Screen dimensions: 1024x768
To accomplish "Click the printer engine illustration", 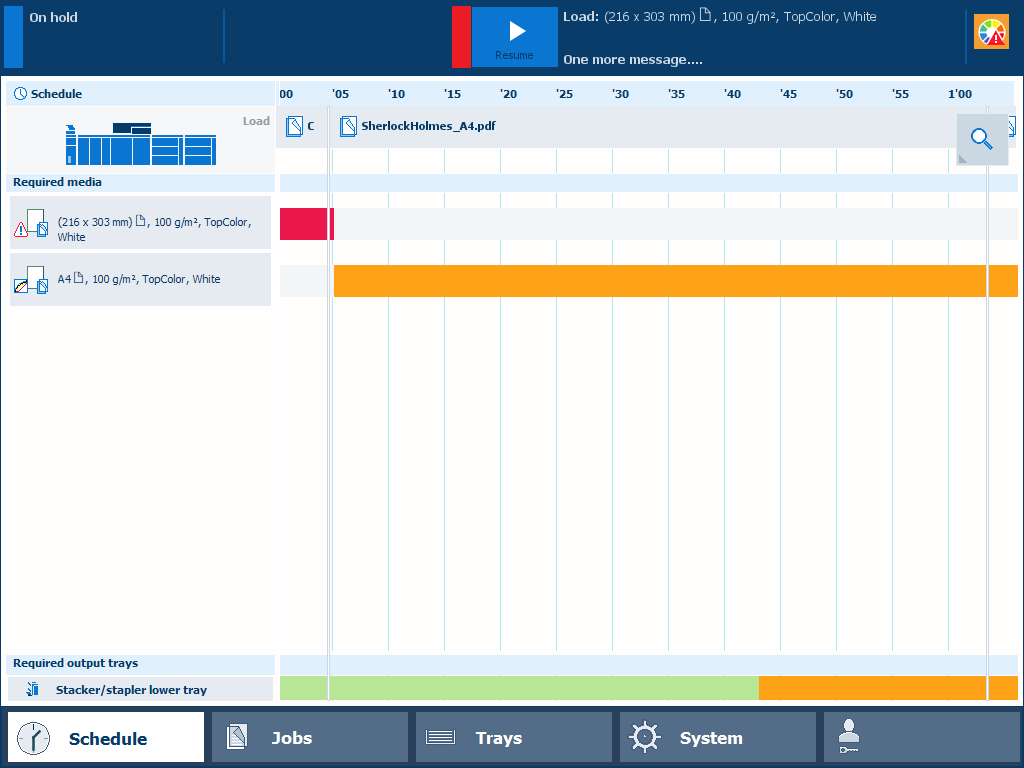I will [140, 144].
